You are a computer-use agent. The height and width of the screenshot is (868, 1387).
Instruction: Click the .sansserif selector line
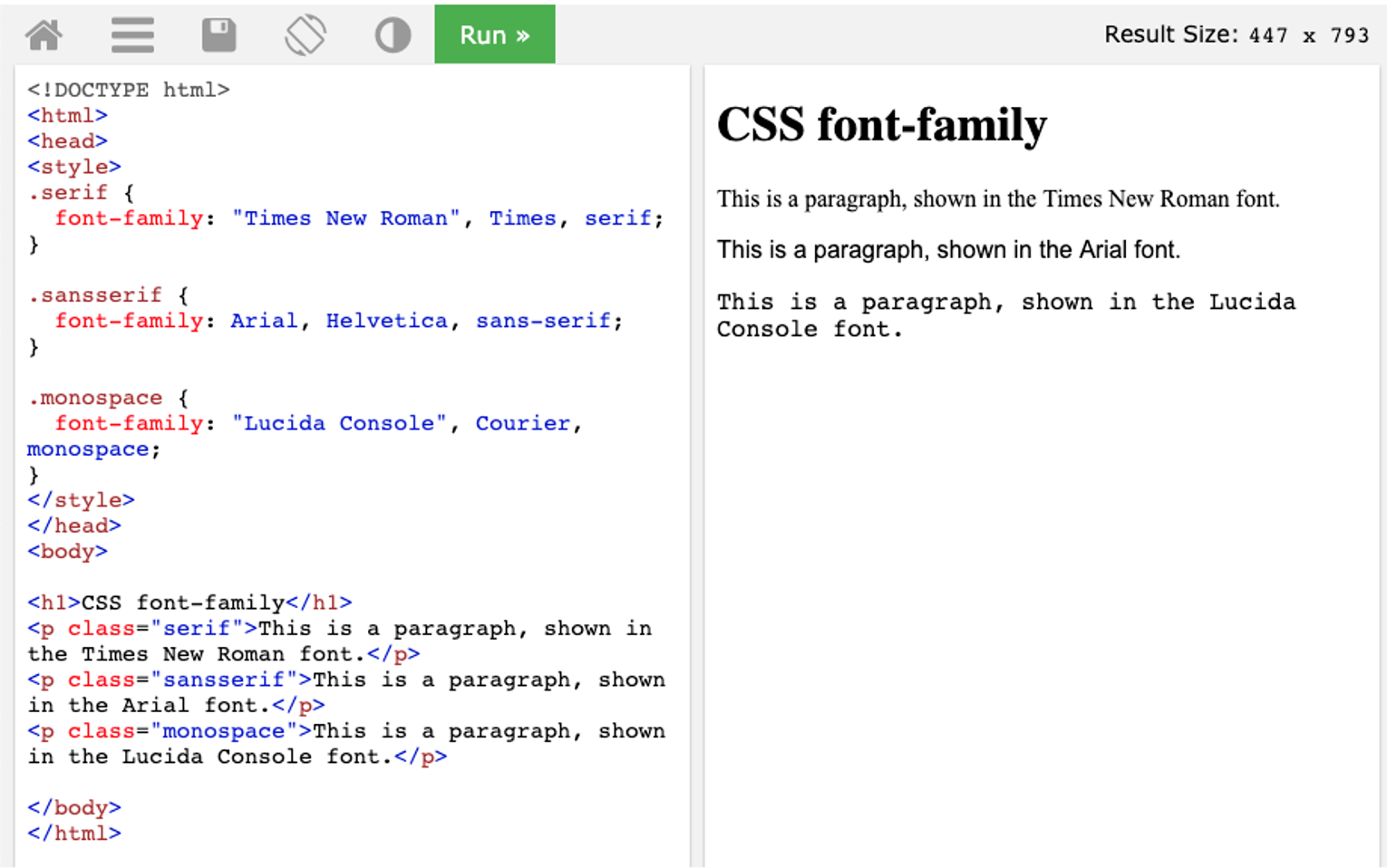coord(108,294)
